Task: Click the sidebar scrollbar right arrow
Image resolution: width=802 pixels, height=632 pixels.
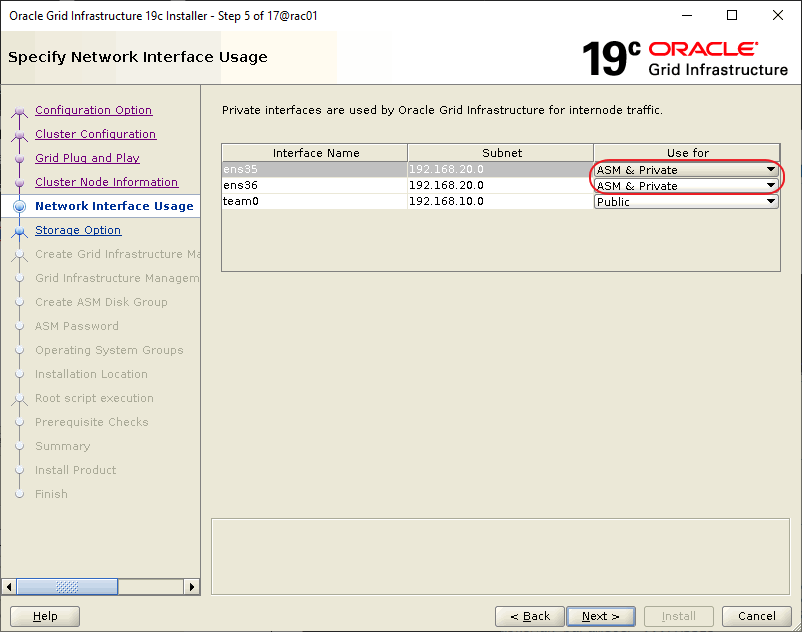Action: click(191, 586)
